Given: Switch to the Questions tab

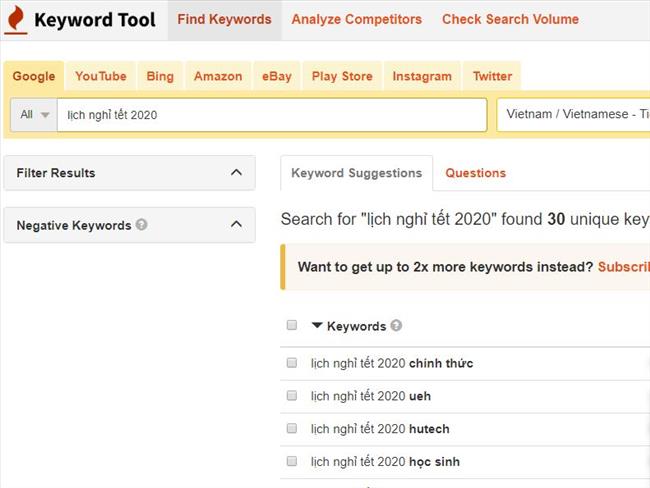Looking at the screenshot, I should (x=475, y=173).
